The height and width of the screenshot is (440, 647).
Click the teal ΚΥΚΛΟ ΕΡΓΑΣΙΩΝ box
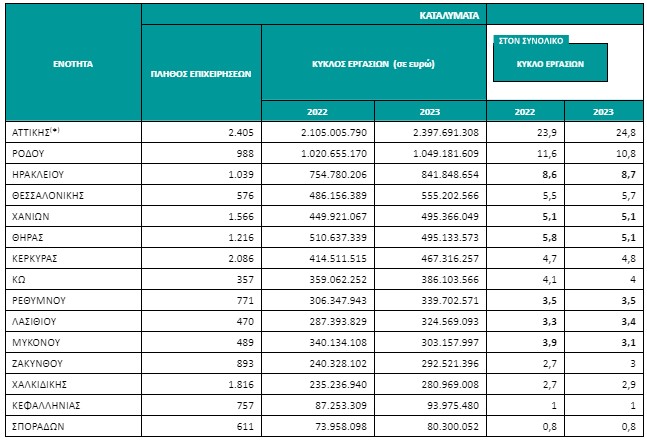click(549, 60)
